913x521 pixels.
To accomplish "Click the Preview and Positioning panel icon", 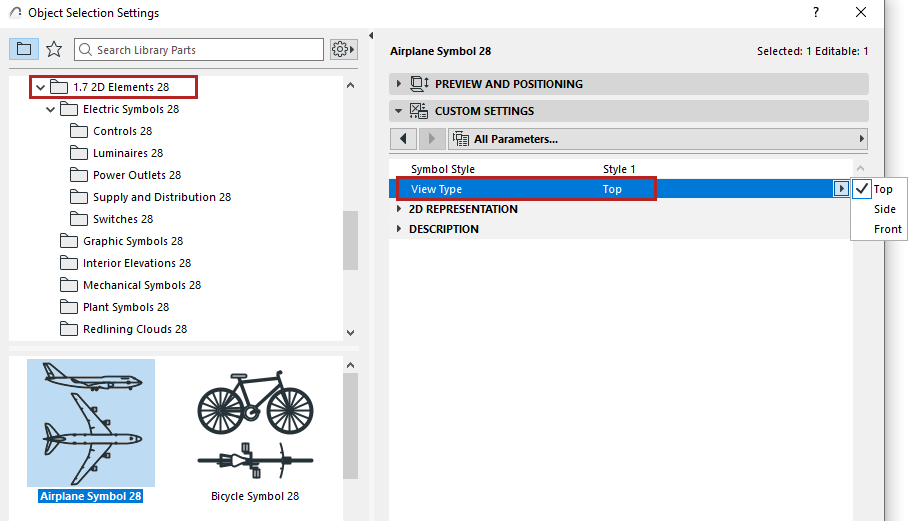I will click(419, 84).
